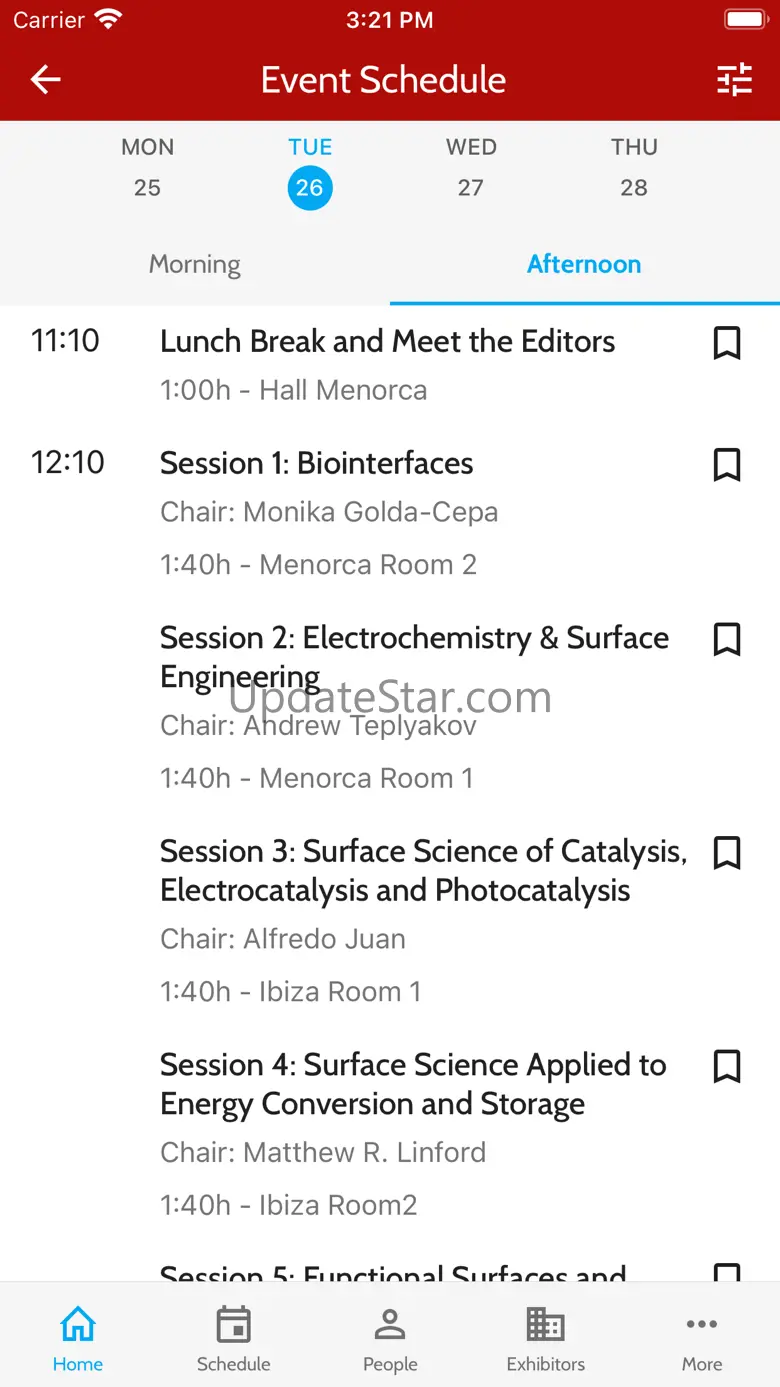Open the Exhibitors tab

coord(546,1338)
